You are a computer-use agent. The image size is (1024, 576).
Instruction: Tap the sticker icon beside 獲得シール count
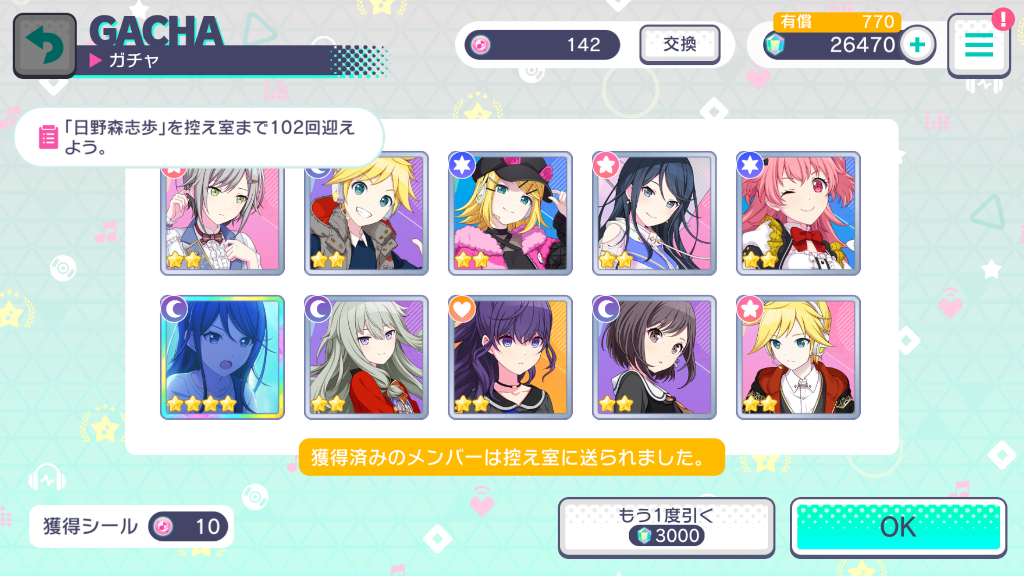click(x=163, y=526)
